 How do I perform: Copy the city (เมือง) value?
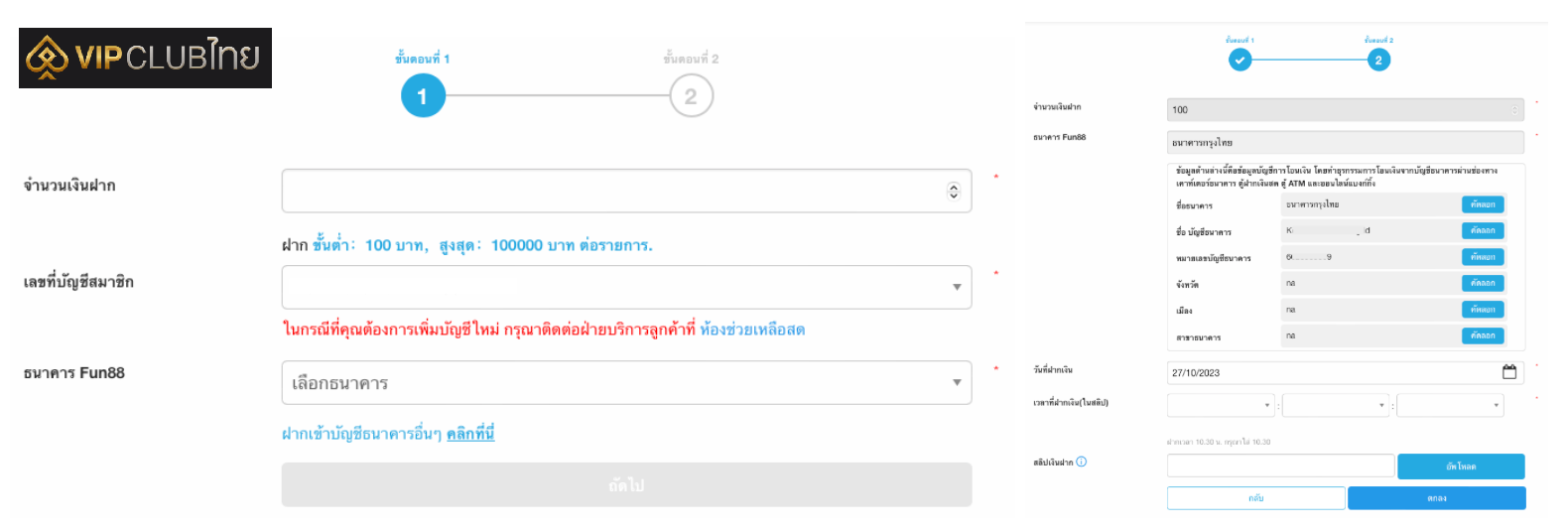(1483, 310)
